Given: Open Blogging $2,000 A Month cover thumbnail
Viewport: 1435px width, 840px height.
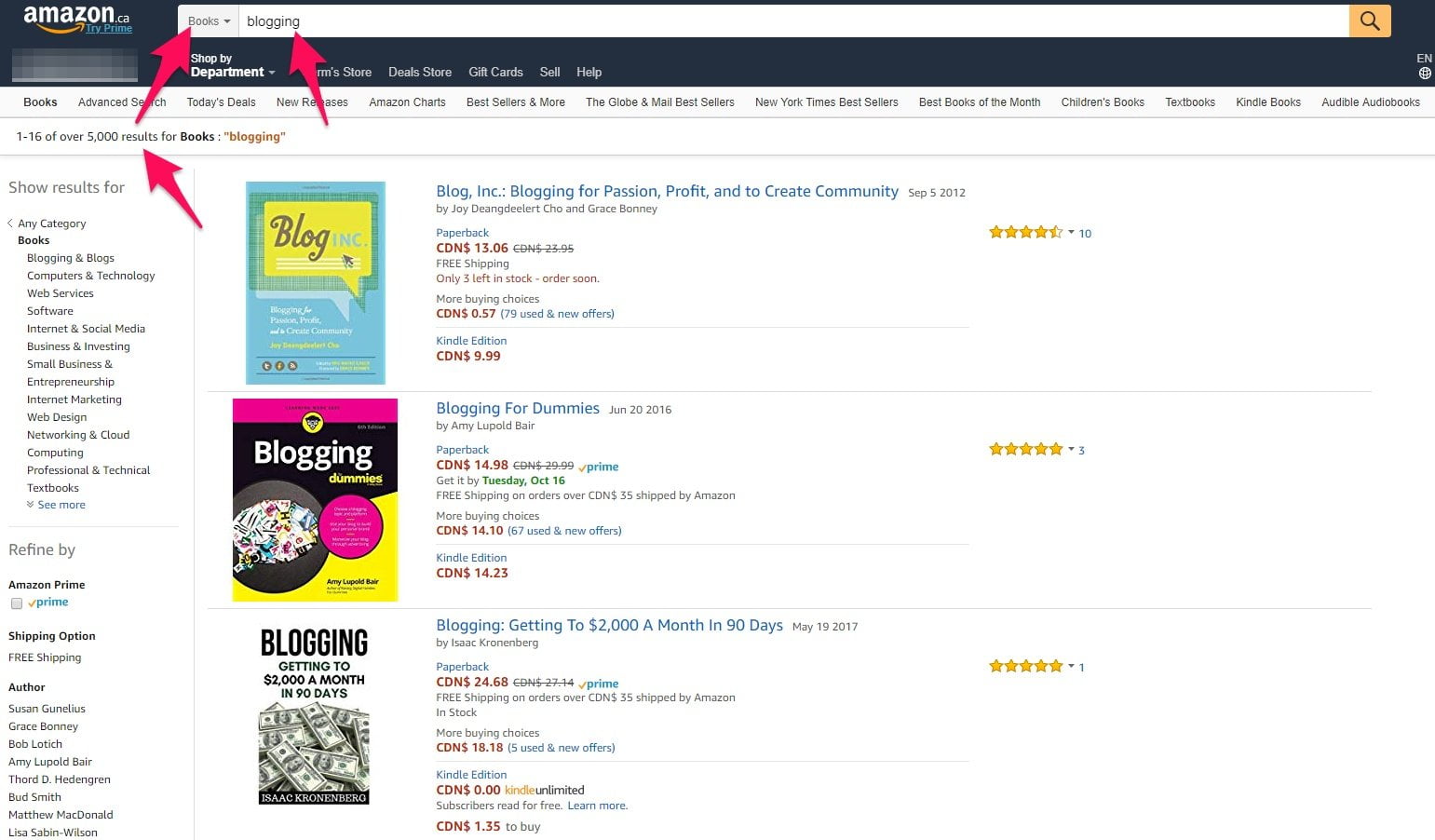Looking at the screenshot, I should 314,716.
